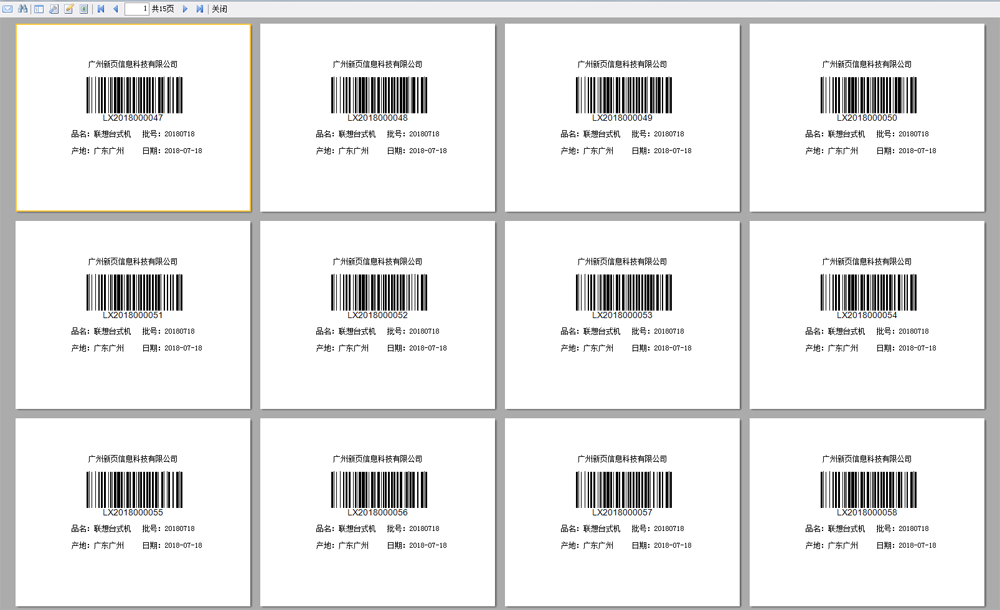The width and height of the screenshot is (1000, 610).
Task: Click the 共15页 total pages label
Action: [x=163, y=9]
